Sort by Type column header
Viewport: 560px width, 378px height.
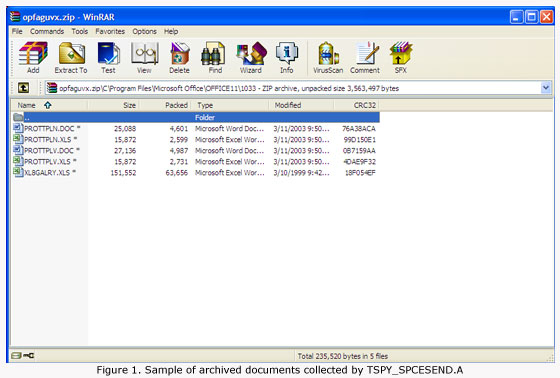click(230, 105)
